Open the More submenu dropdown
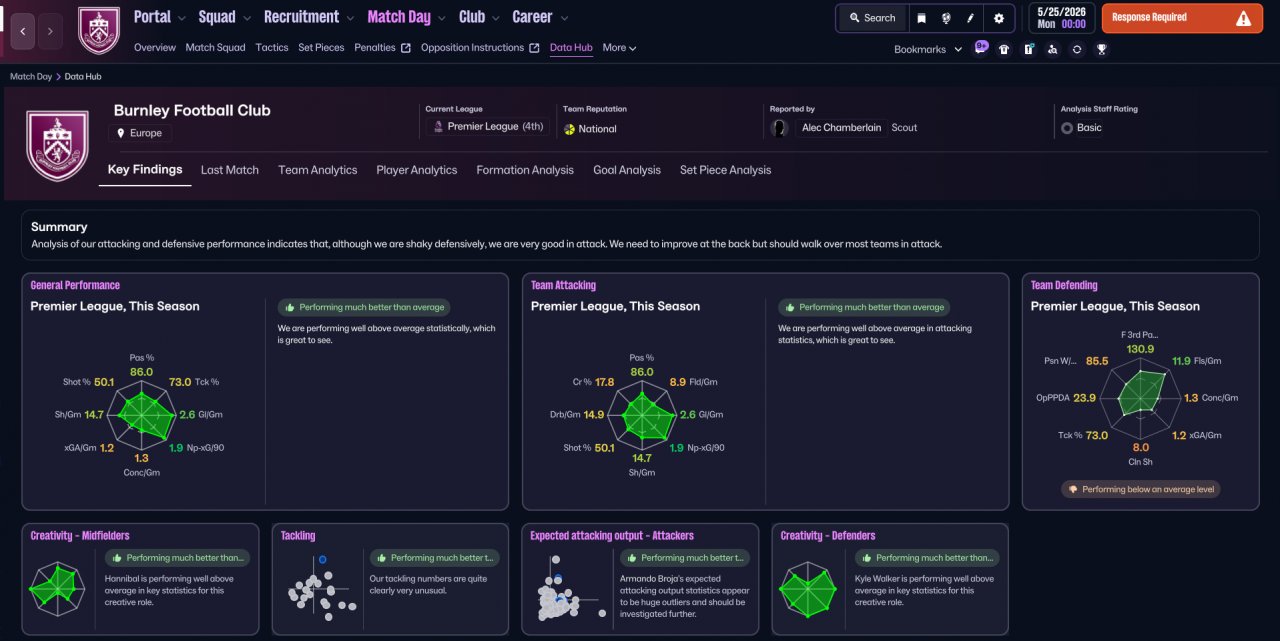Screen dimensions: 1280x641 pyautogui.click(x=619, y=48)
